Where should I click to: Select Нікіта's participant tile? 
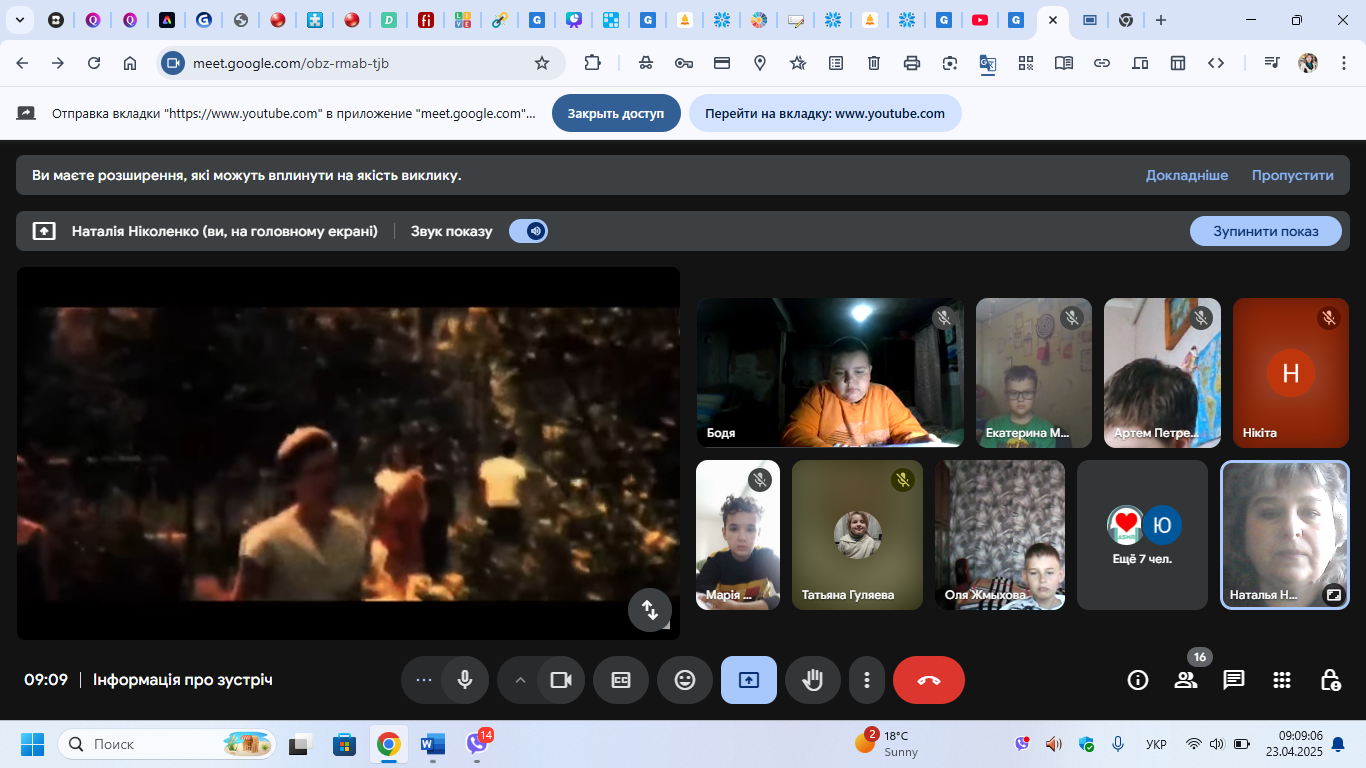click(x=1291, y=372)
